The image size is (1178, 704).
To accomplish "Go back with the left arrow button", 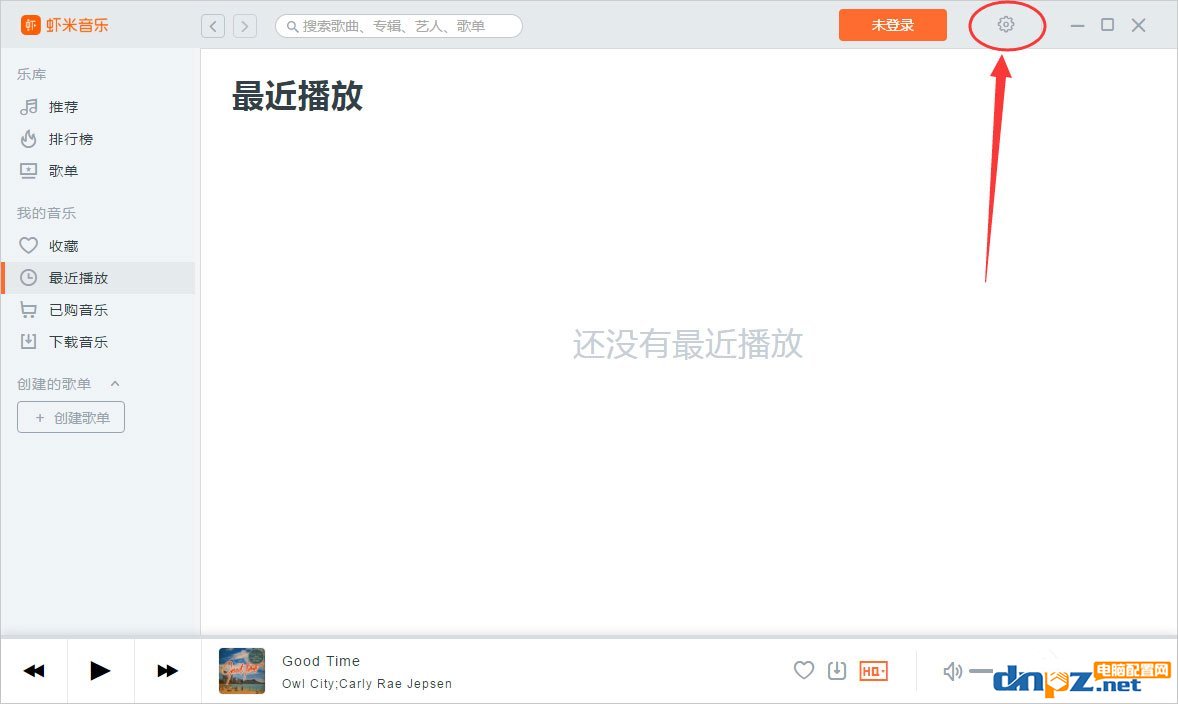I will click(x=213, y=26).
